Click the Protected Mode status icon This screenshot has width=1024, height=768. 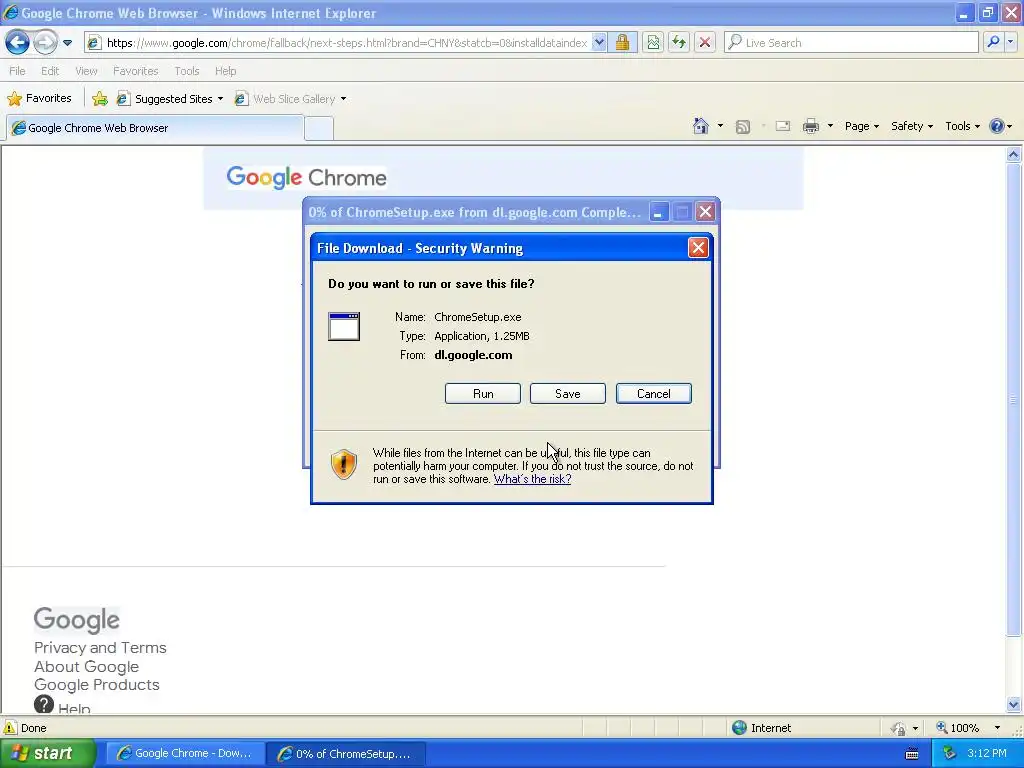899,728
